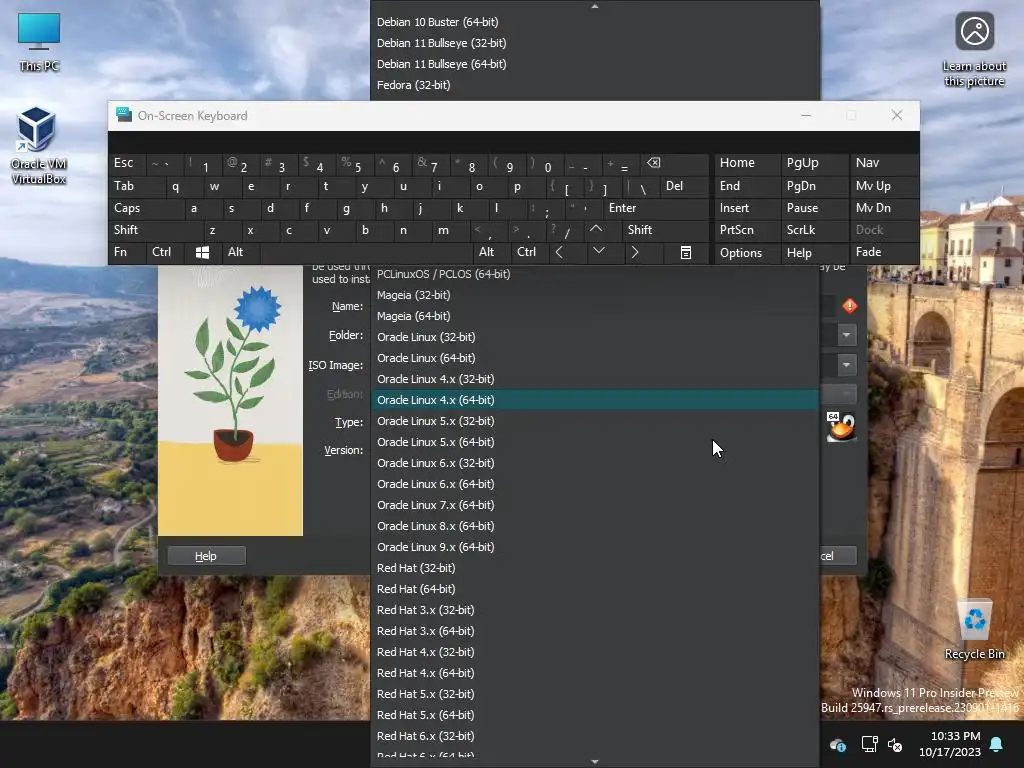Click the Enter key on keyboard

656,208
